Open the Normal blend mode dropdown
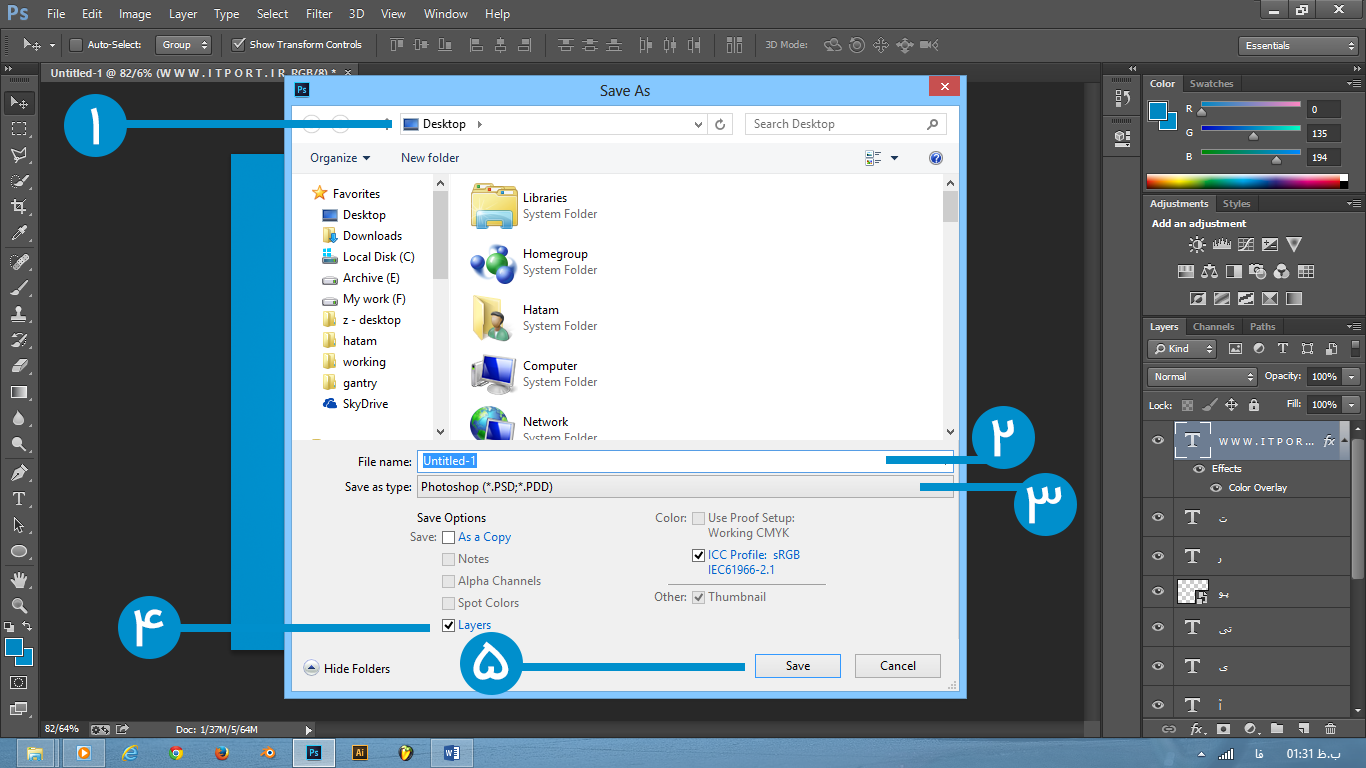 [x=1202, y=377]
